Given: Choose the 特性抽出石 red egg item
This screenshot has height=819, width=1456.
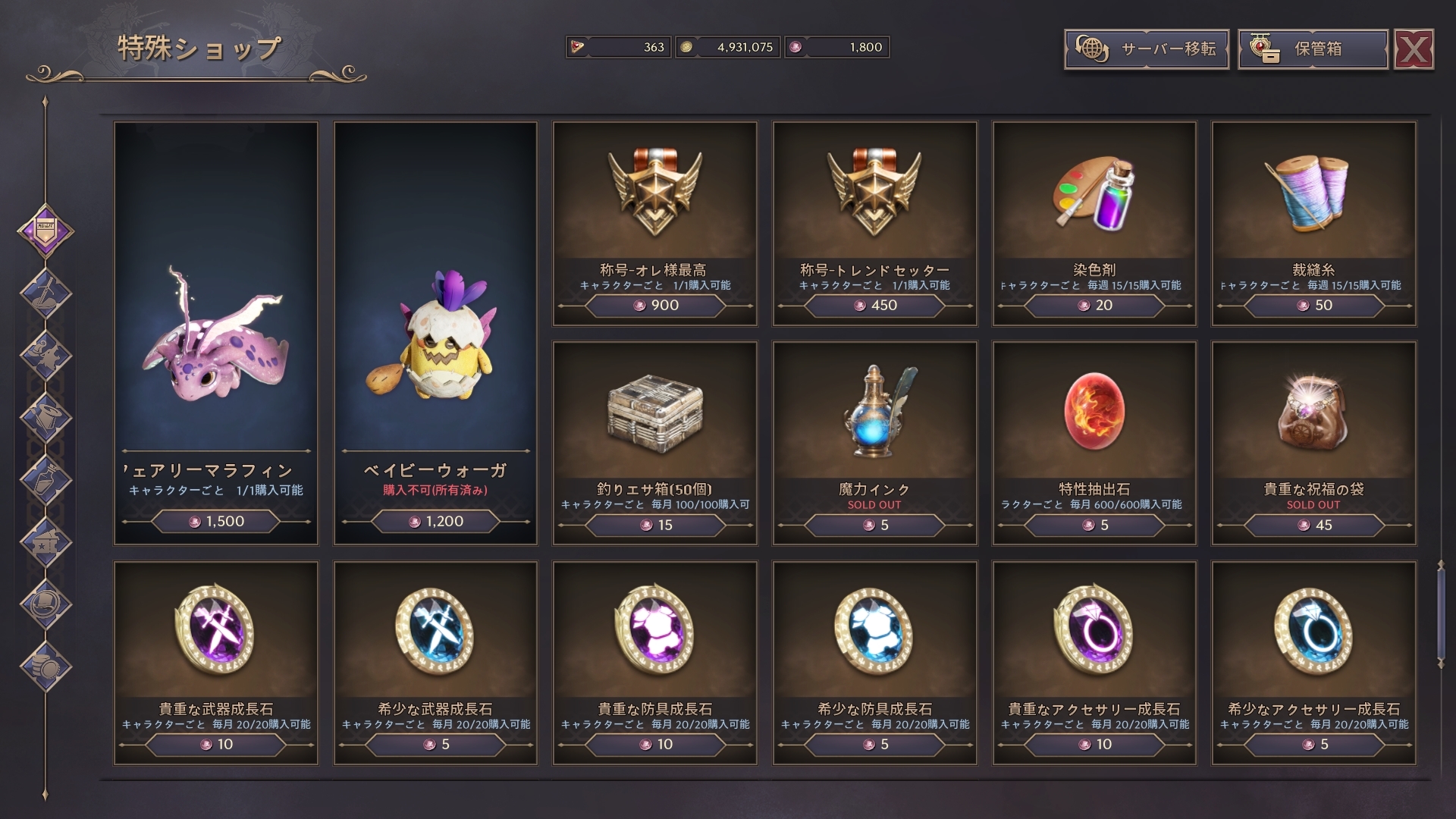Looking at the screenshot, I should click(x=1094, y=444).
